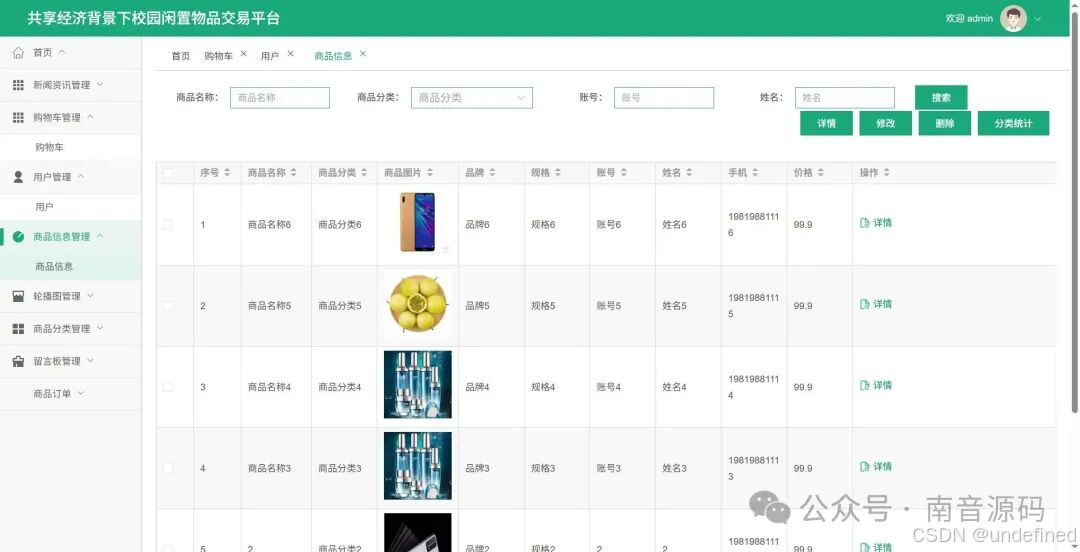Focus the 账号 search input
The image size is (1080, 552).
664,98
